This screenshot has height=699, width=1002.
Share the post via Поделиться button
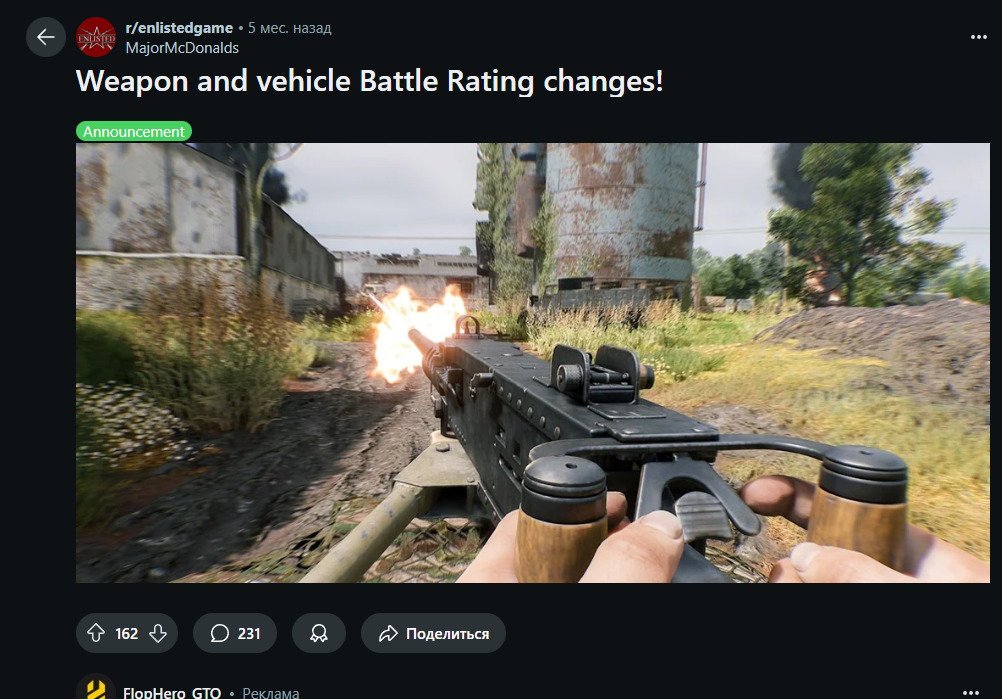[433, 633]
